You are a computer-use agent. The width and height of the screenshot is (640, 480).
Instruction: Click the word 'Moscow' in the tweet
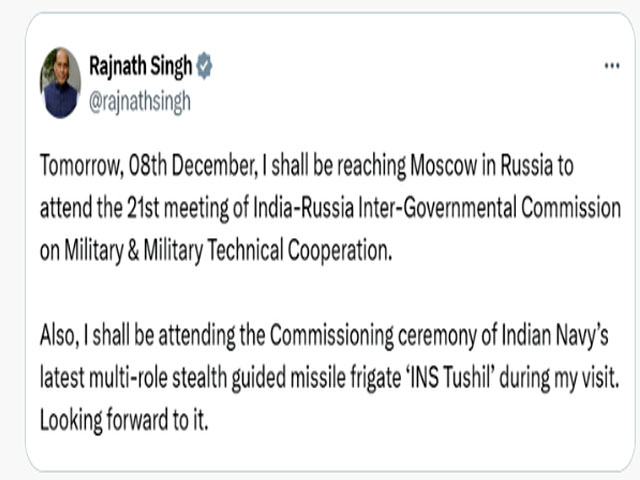pyautogui.click(x=443, y=166)
